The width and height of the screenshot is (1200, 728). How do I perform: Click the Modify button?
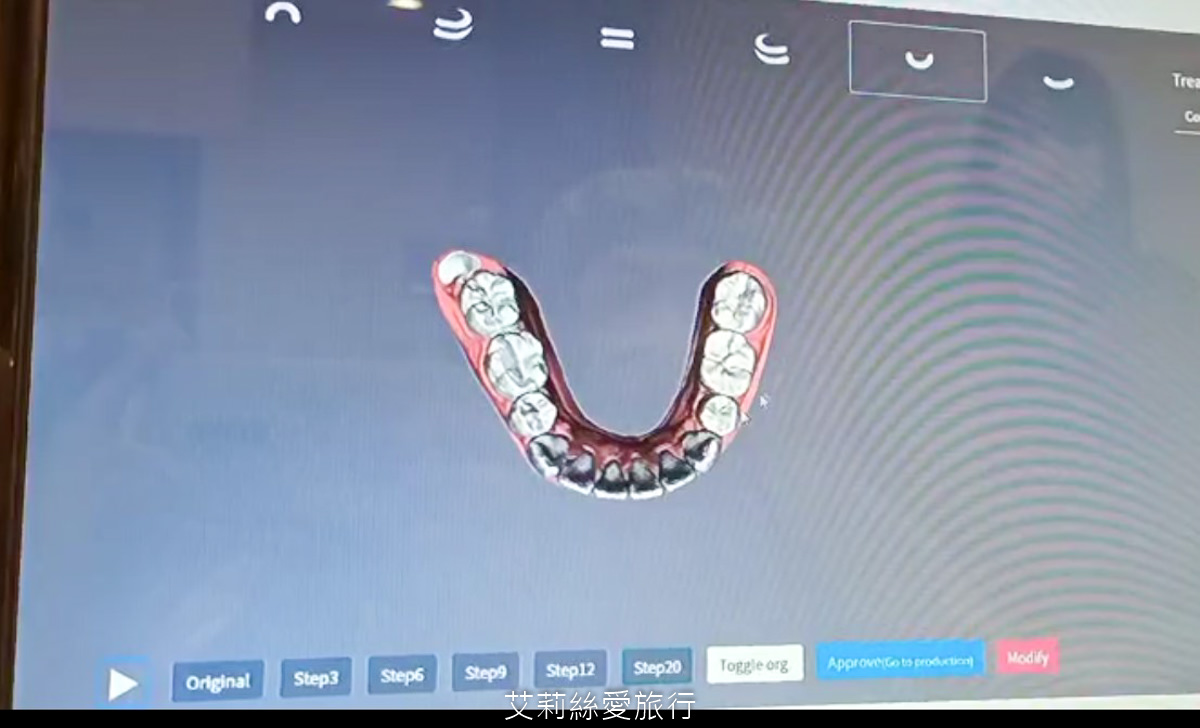[1027, 657]
